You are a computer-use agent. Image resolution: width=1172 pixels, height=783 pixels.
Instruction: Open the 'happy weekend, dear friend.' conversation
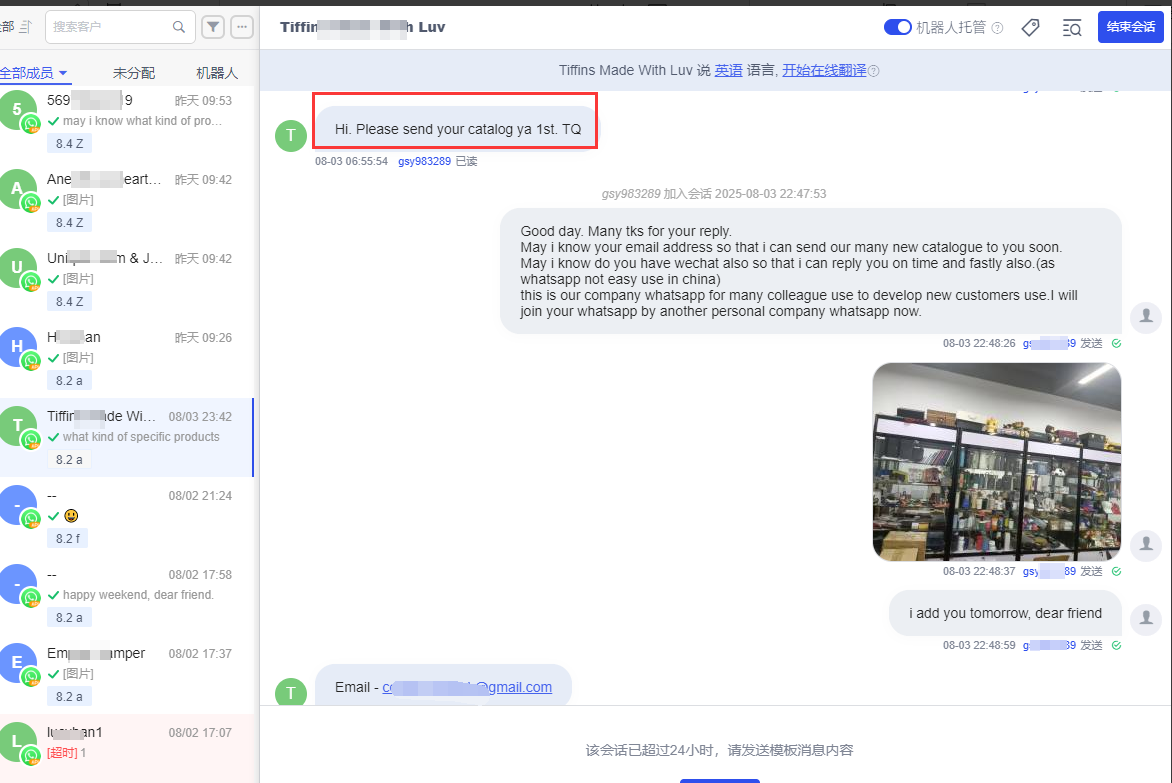[127, 596]
